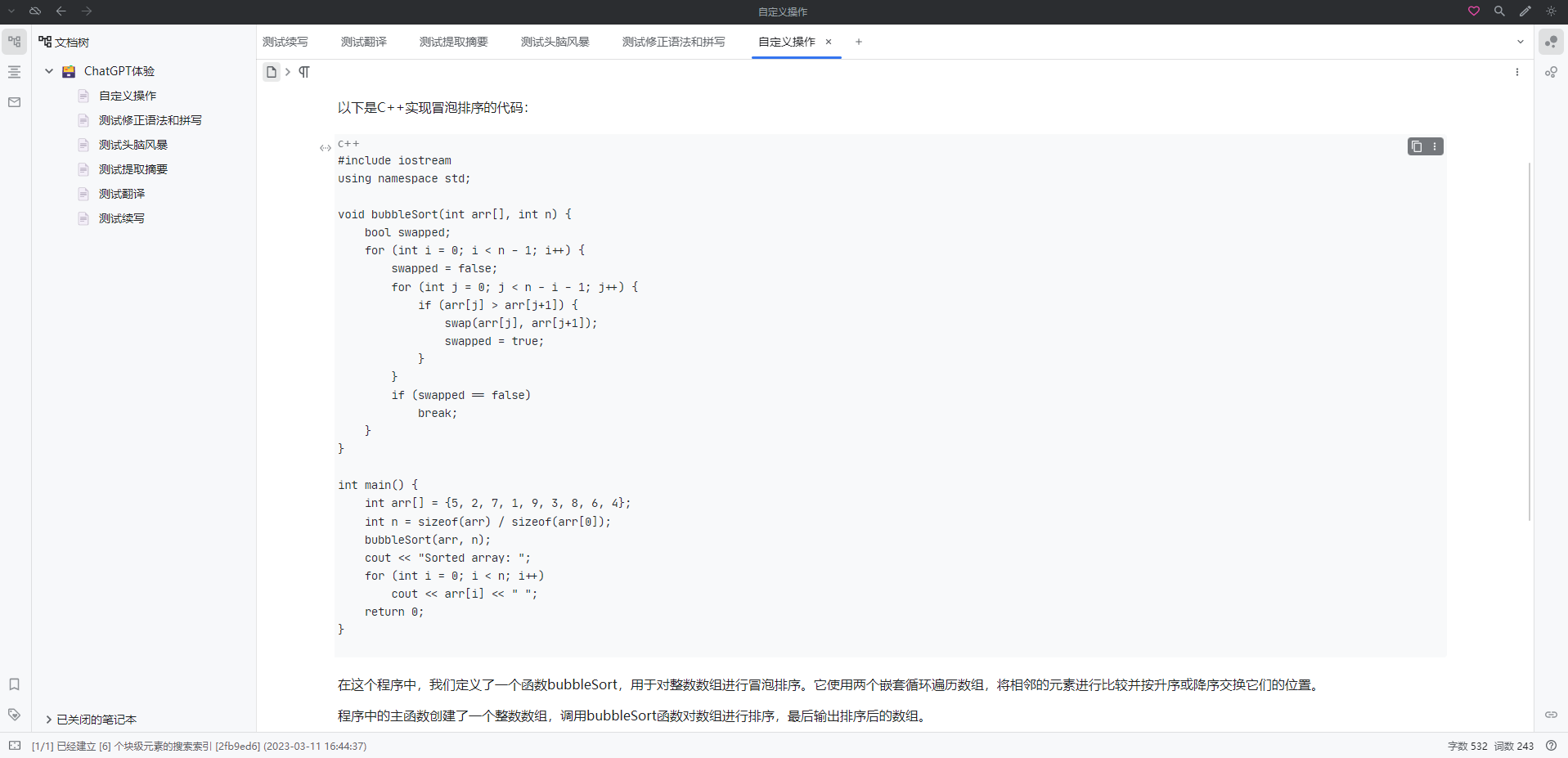Open the document more-options menu
1568x758 pixels.
[x=1517, y=72]
